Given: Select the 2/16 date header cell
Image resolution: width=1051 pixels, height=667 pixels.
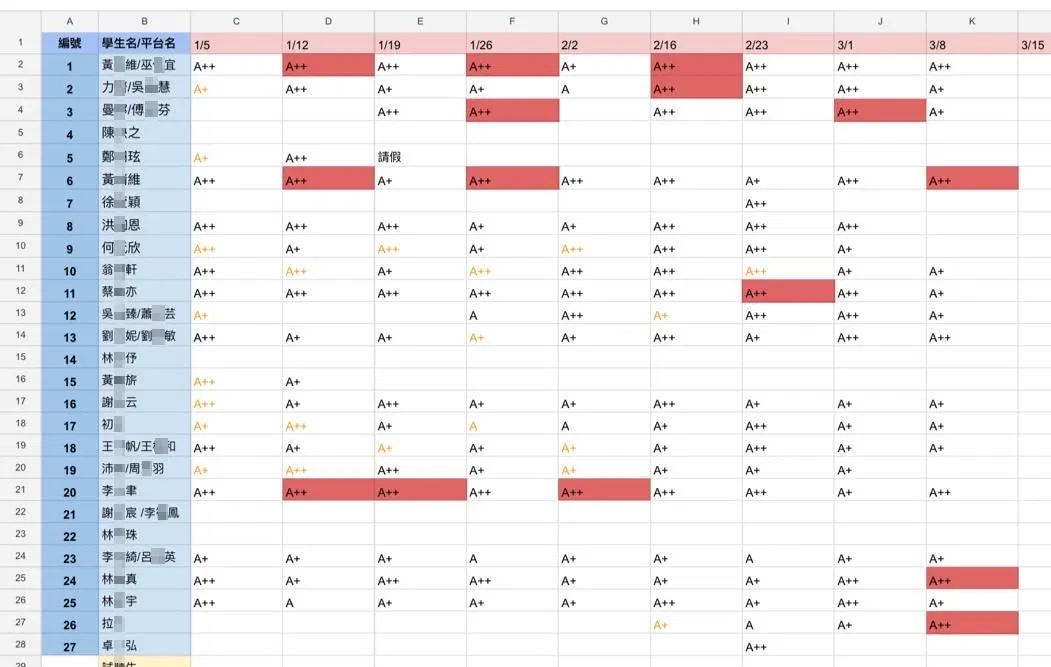Looking at the screenshot, I should (696, 44).
